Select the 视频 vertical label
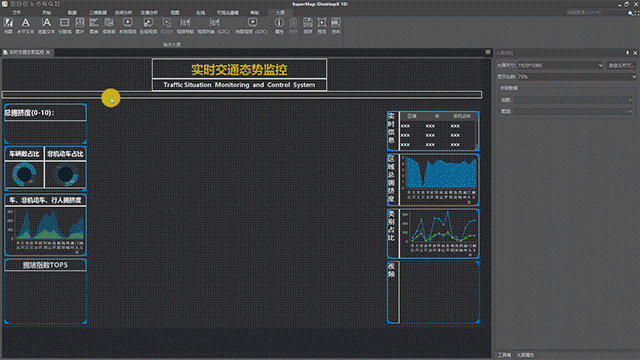Screen dimensions: 640x360 391,271
